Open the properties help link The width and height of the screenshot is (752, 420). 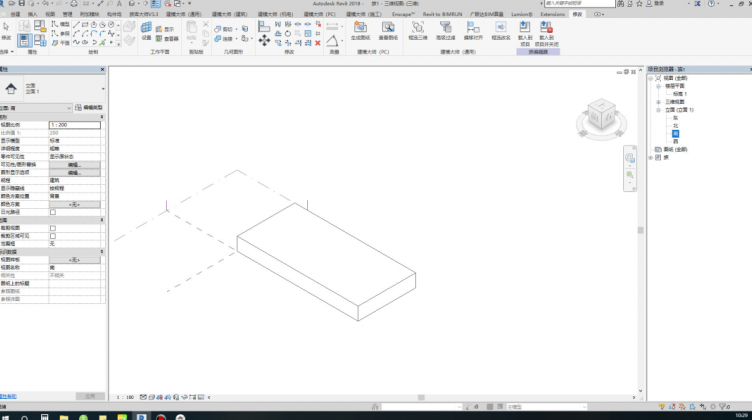tap(8, 396)
